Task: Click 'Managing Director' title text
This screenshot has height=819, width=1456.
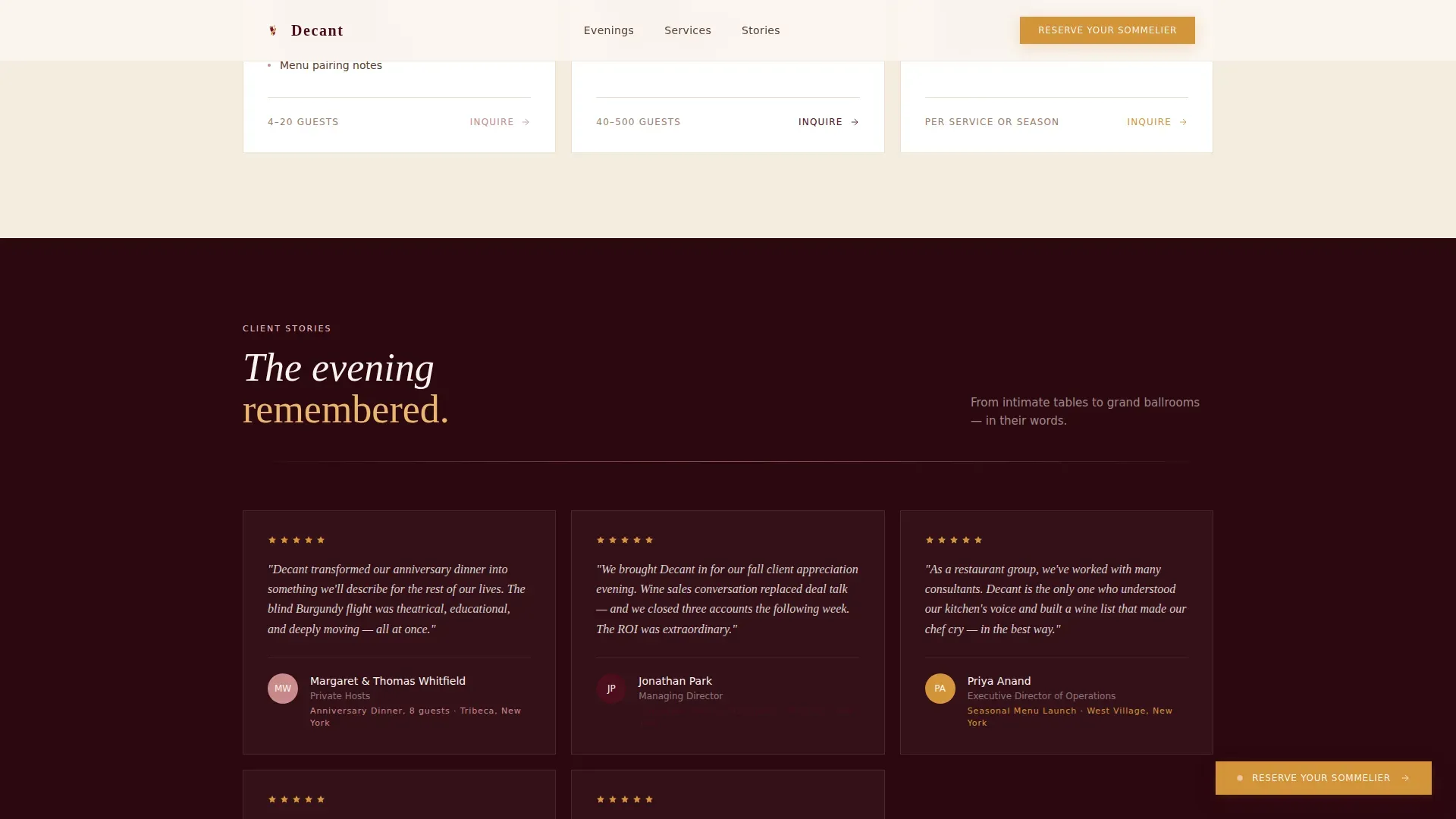Action: coord(680,696)
